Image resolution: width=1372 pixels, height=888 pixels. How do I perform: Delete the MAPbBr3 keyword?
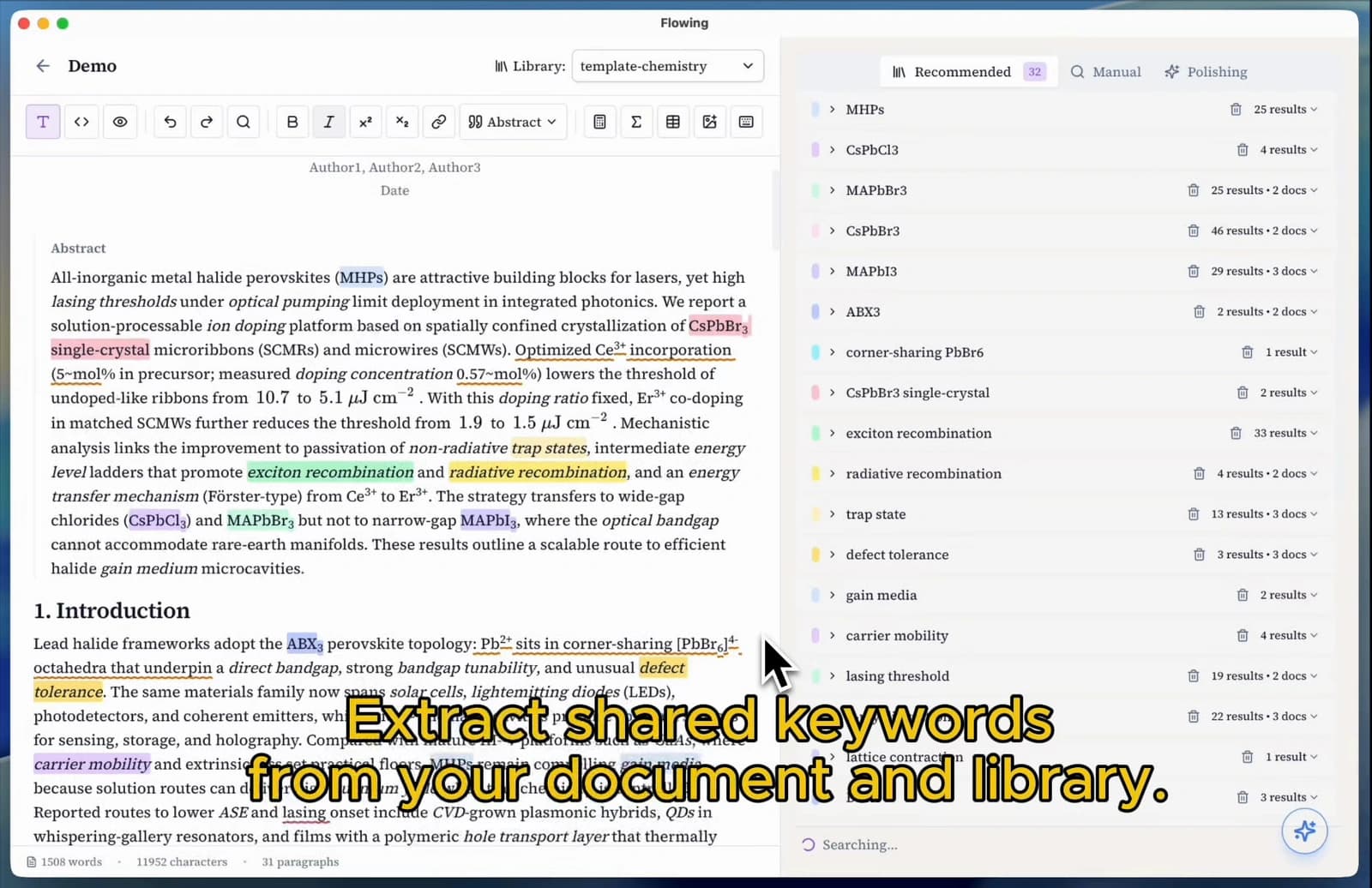[x=1193, y=190]
